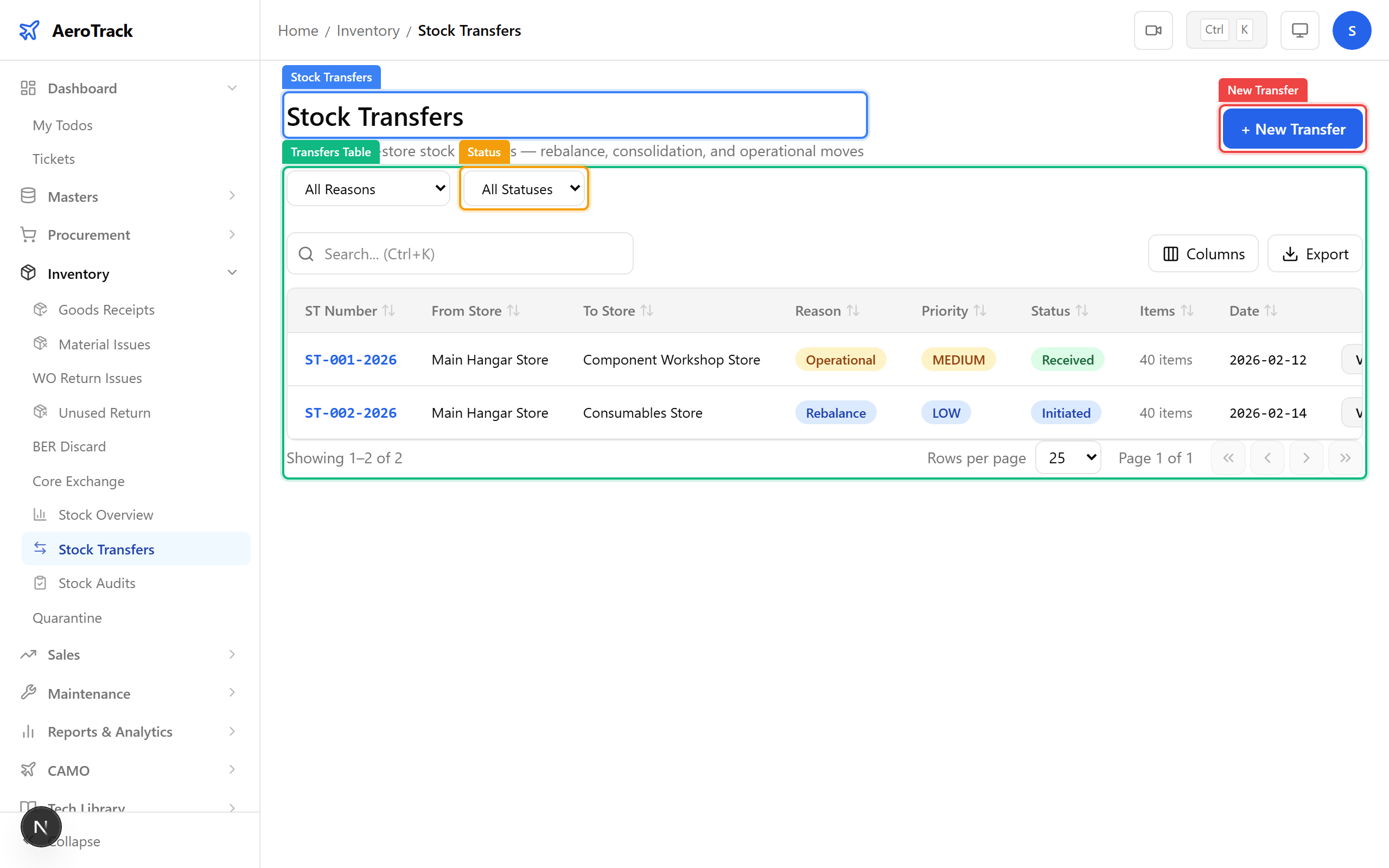Screen dimensions: 1389x868
Task: Click the user avatar circle labeled S
Action: click(1352, 30)
